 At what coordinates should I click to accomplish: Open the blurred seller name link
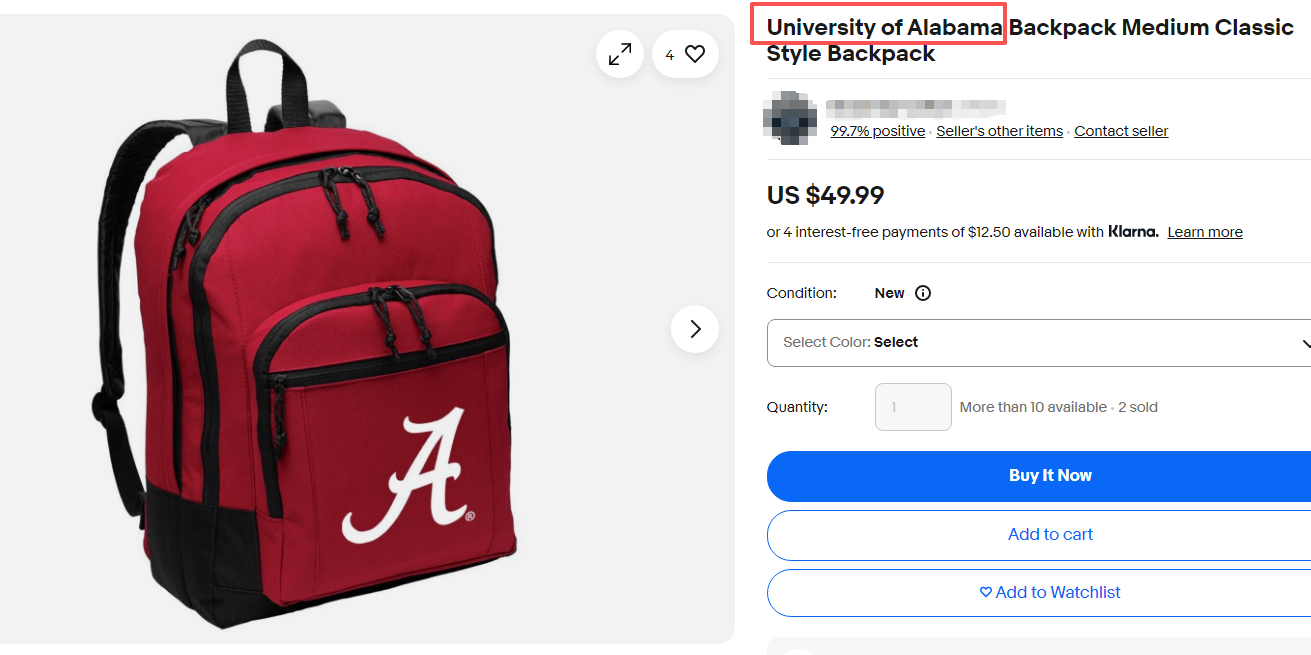click(x=915, y=105)
